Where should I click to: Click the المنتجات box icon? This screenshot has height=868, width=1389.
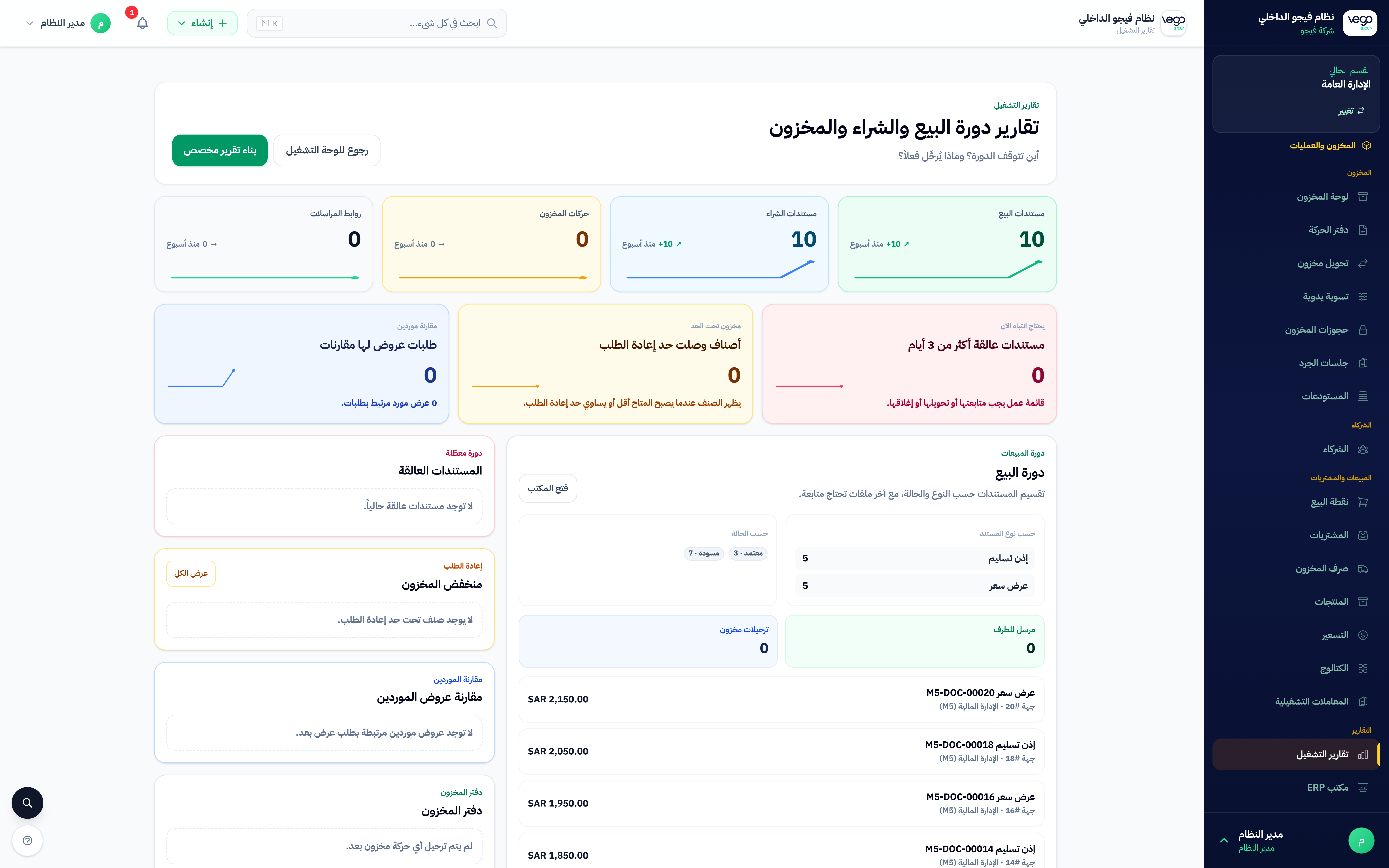(x=1363, y=602)
